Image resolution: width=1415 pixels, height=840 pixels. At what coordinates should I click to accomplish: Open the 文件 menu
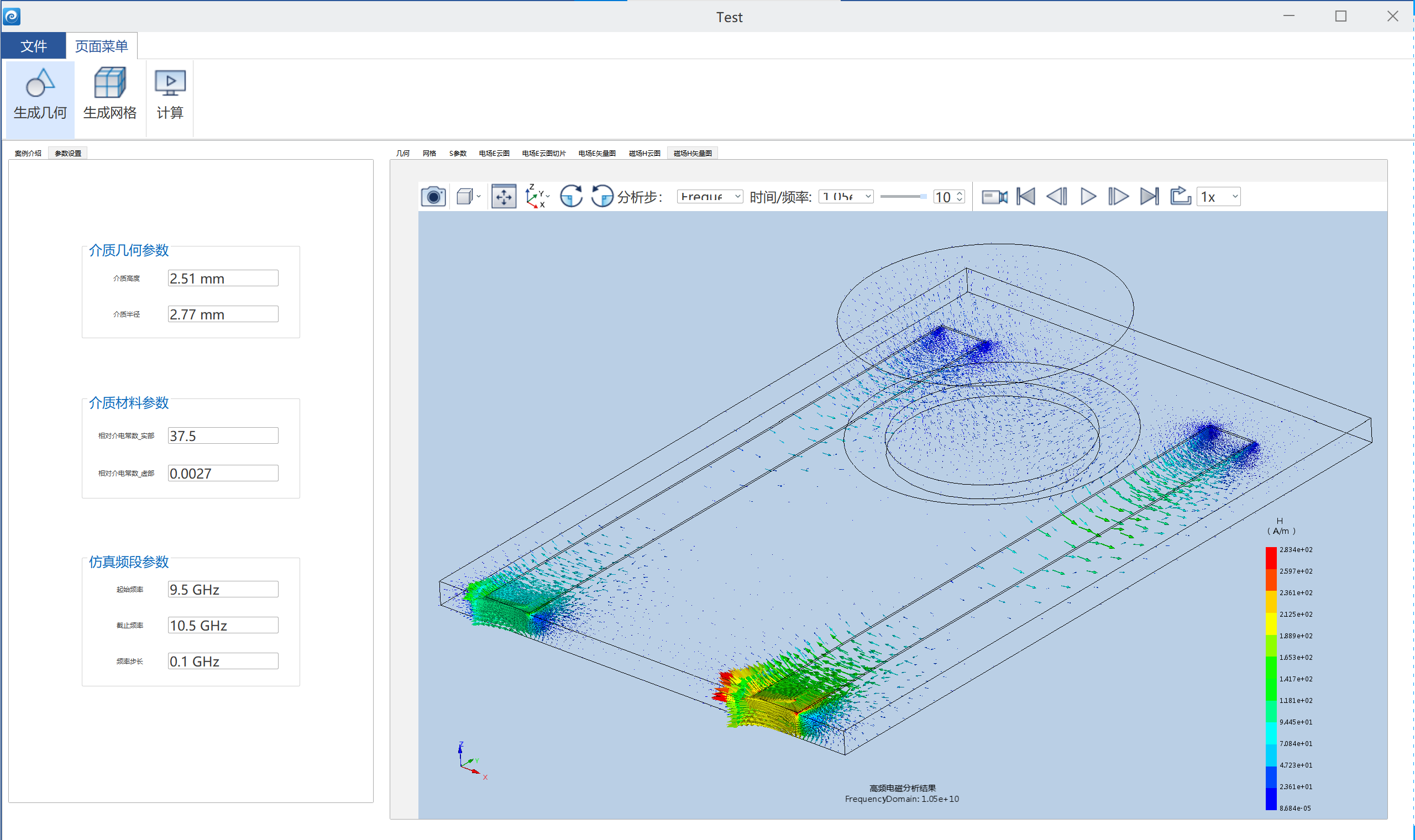33,46
